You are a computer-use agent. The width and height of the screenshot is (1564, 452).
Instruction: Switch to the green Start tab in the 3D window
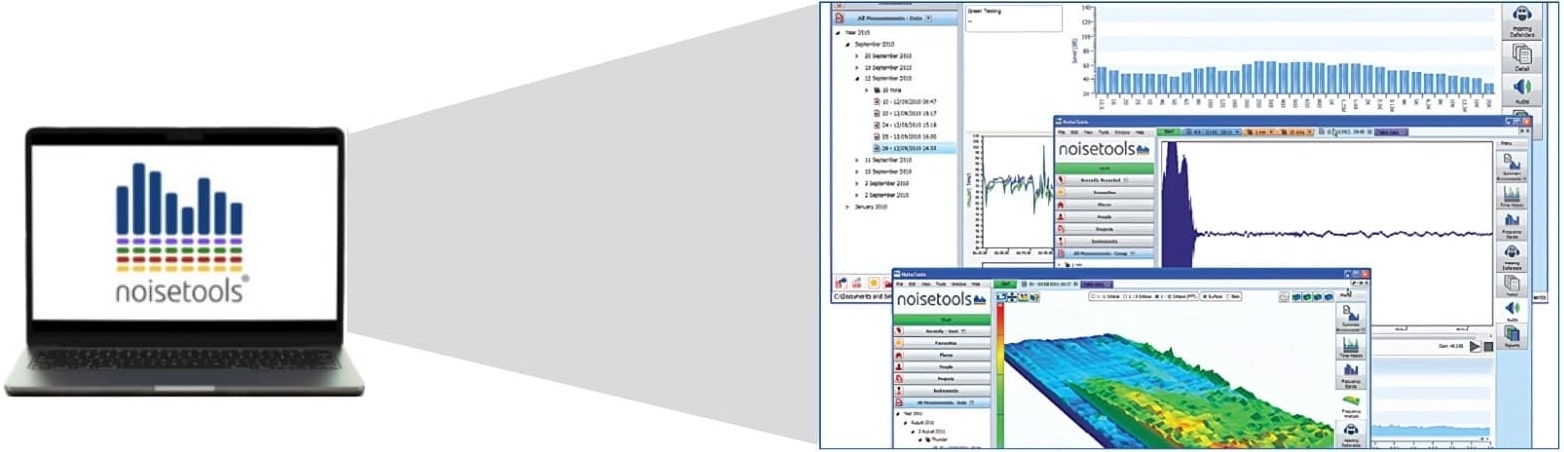coord(1005,284)
